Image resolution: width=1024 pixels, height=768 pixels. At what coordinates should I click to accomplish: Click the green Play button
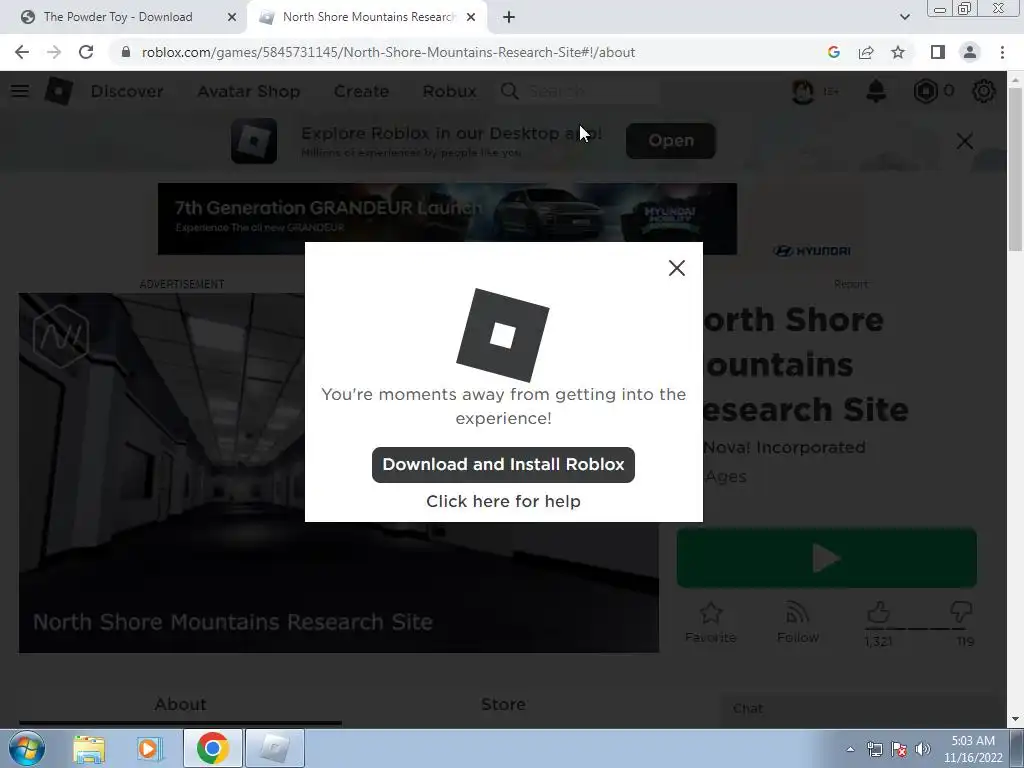point(827,558)
